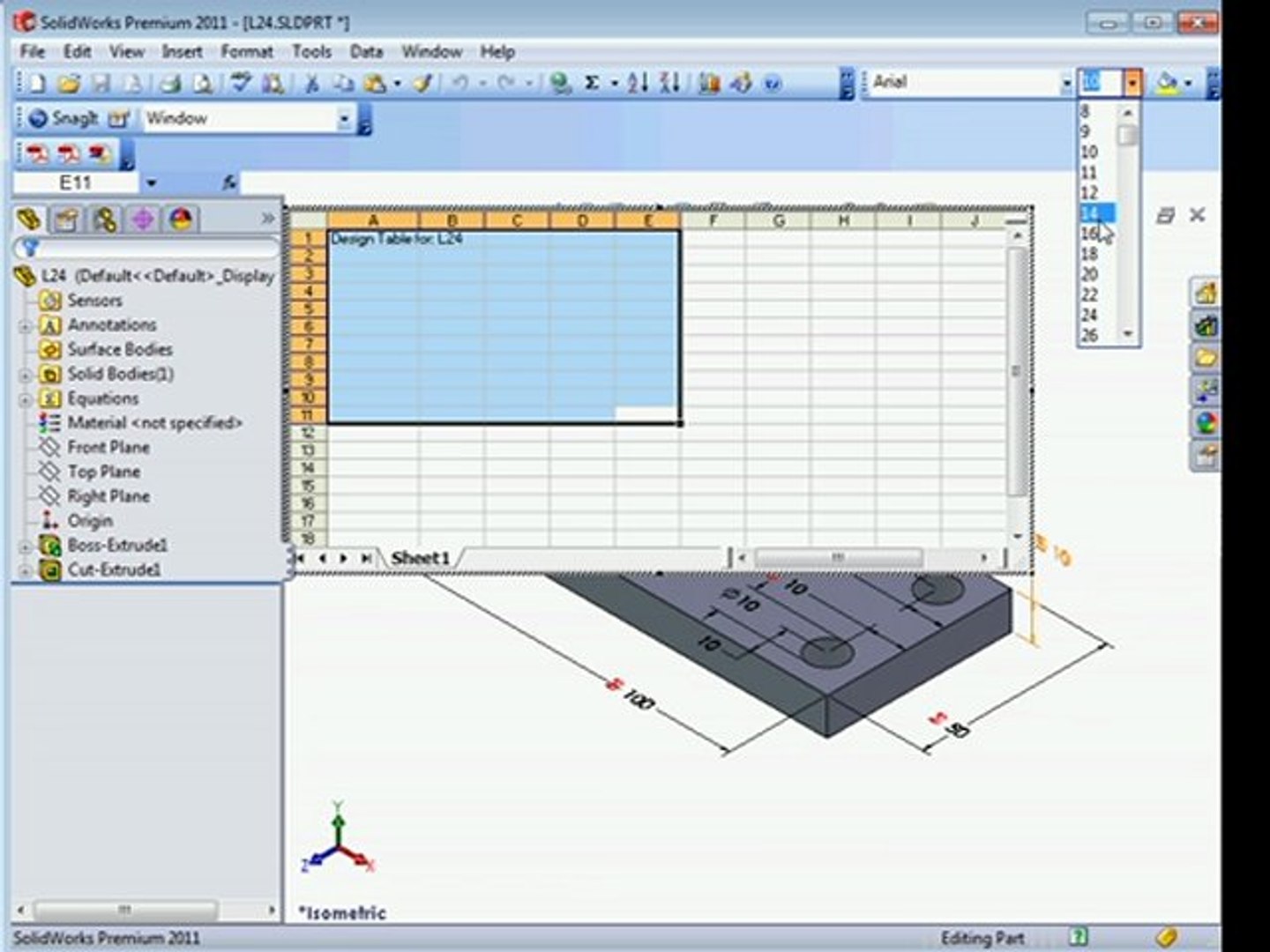Open the Insert menu
Image resolution: width=1270 pixels, height=952 pixels.
click(182, 51)
